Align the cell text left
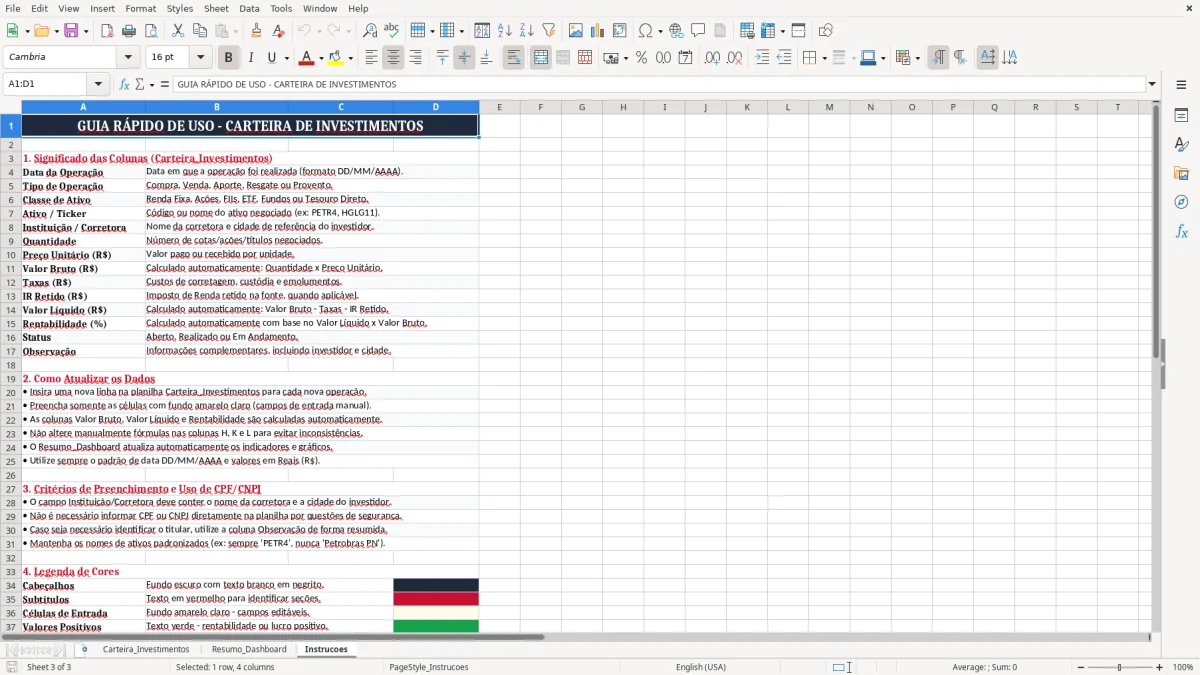Viewport: 1200px width, 675px height. coord(371,58)
